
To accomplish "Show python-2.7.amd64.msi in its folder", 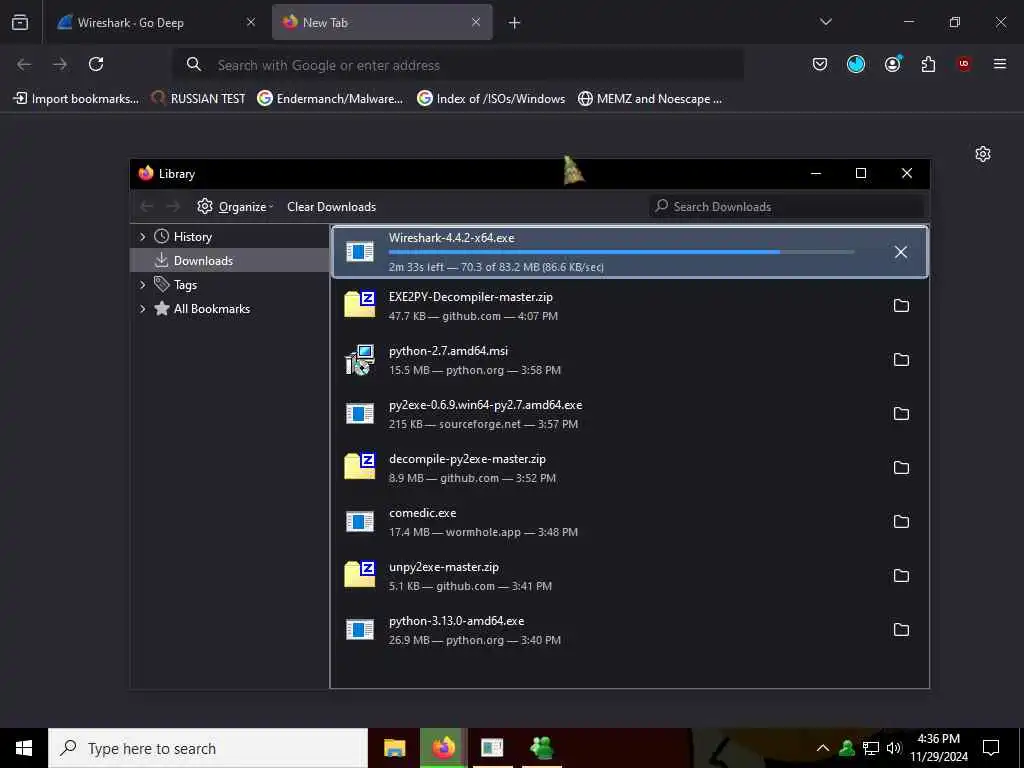I will tap(901, 360).
